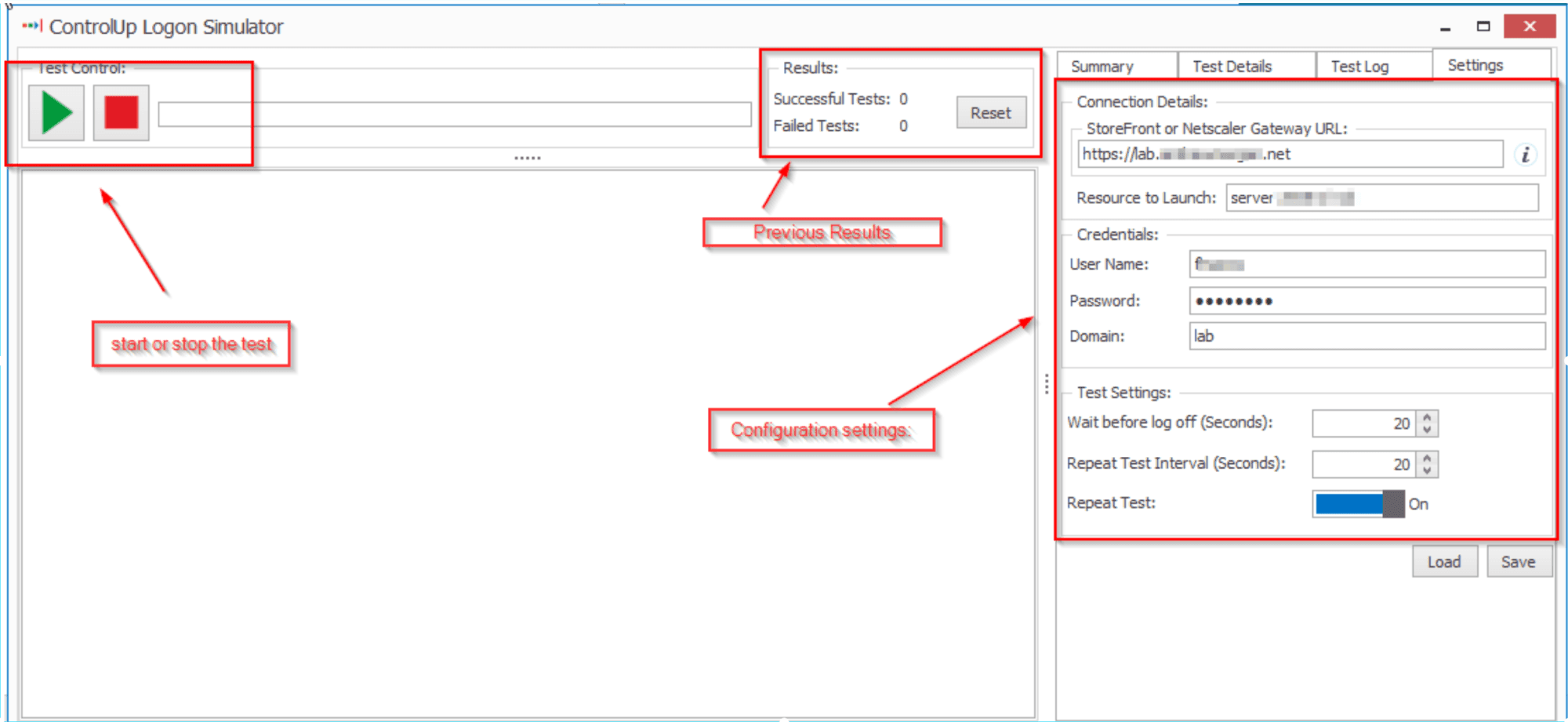Click the Successful Tests: label
Screen dimensions: 1568x722
(x=832, y=99)
